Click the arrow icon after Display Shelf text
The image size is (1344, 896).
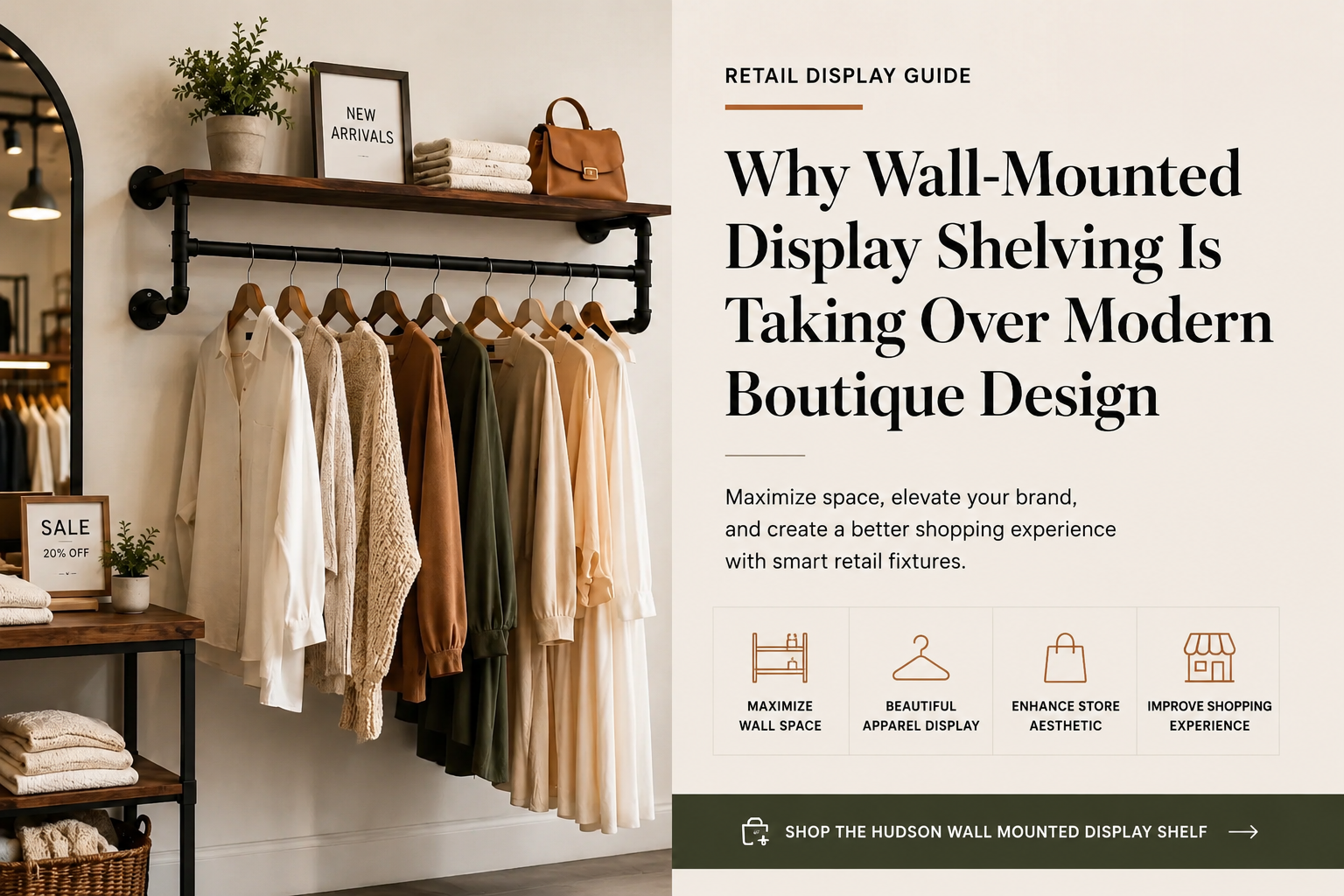(1243, 832)
